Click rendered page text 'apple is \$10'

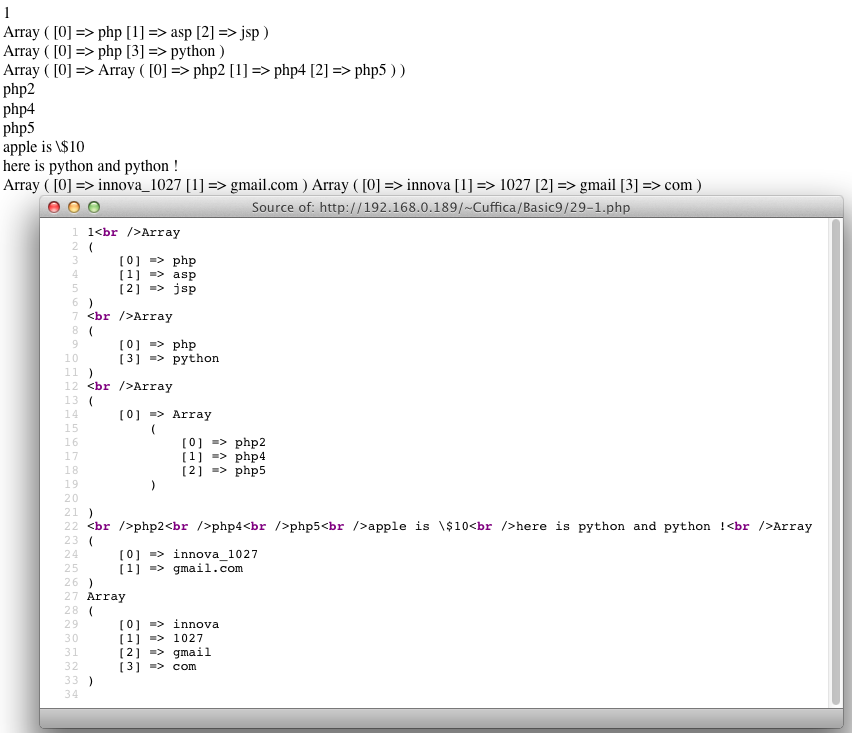point(44,147)
